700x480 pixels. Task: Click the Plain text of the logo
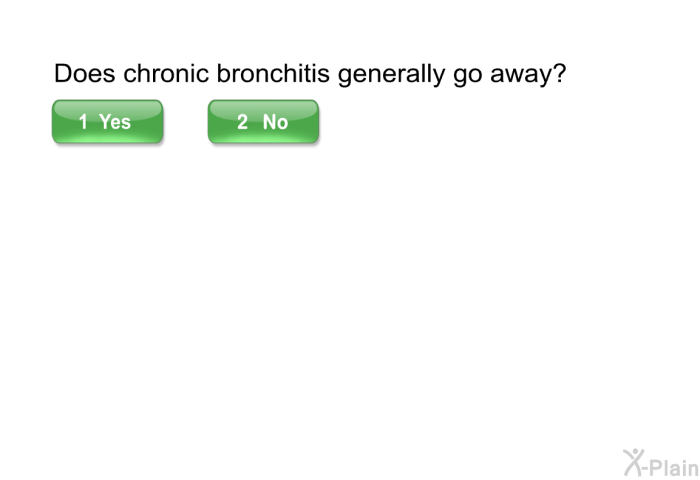click(674, 467)
